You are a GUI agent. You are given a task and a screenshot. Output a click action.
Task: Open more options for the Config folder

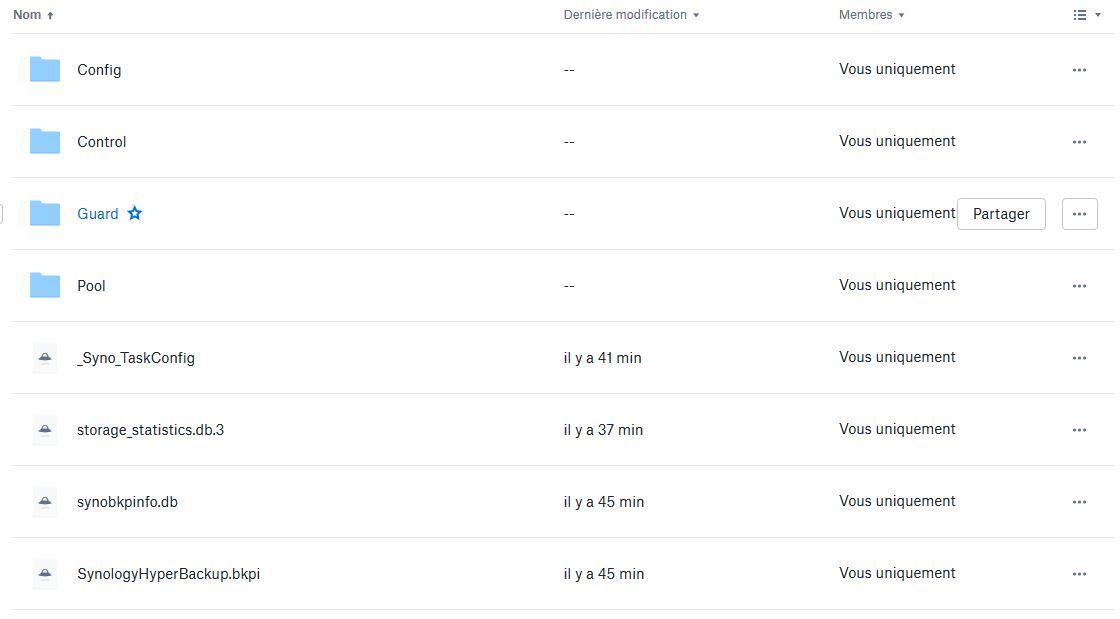(1079, 70)
